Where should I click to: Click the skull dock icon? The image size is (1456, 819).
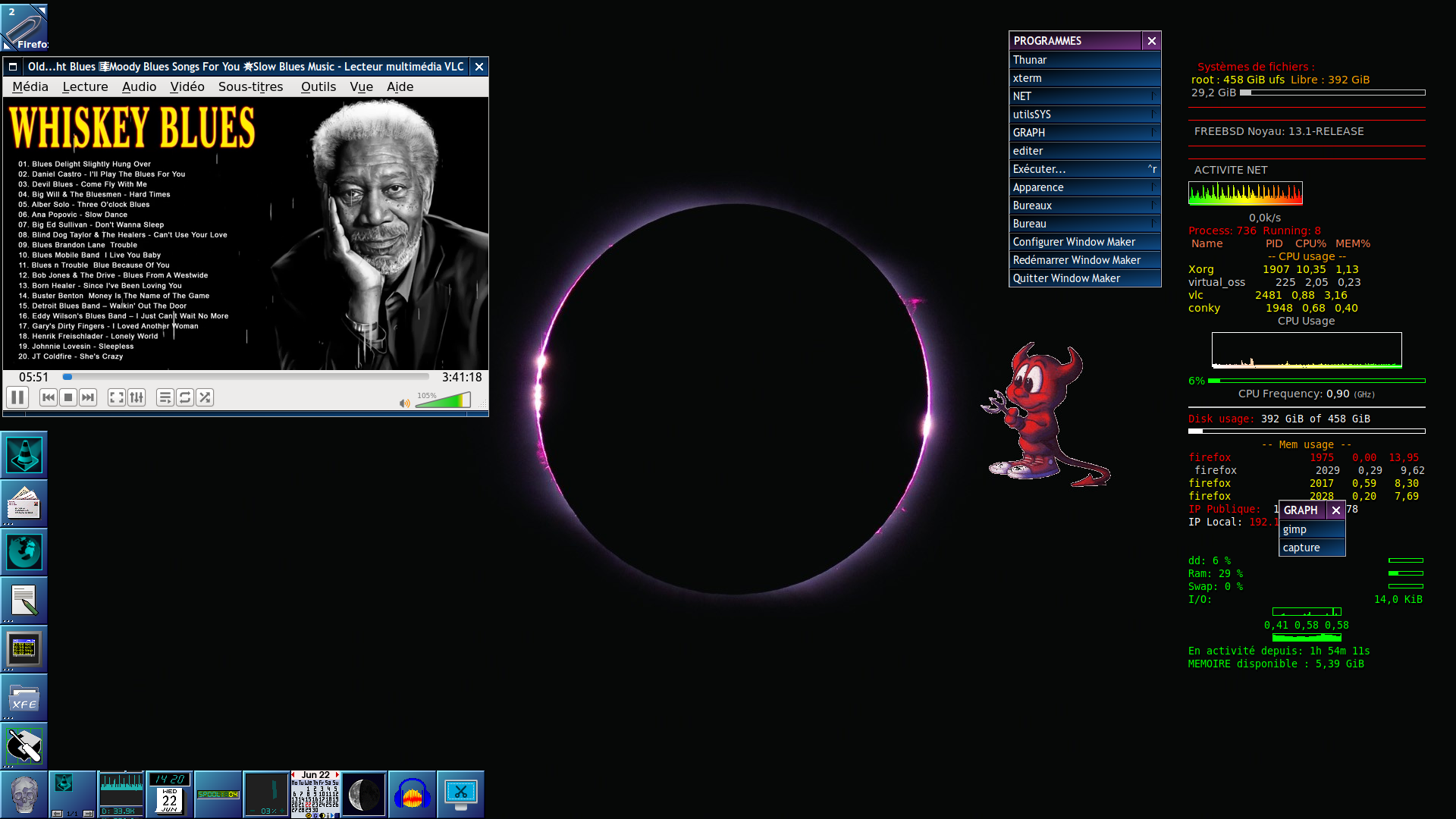(x=24, y=795)
